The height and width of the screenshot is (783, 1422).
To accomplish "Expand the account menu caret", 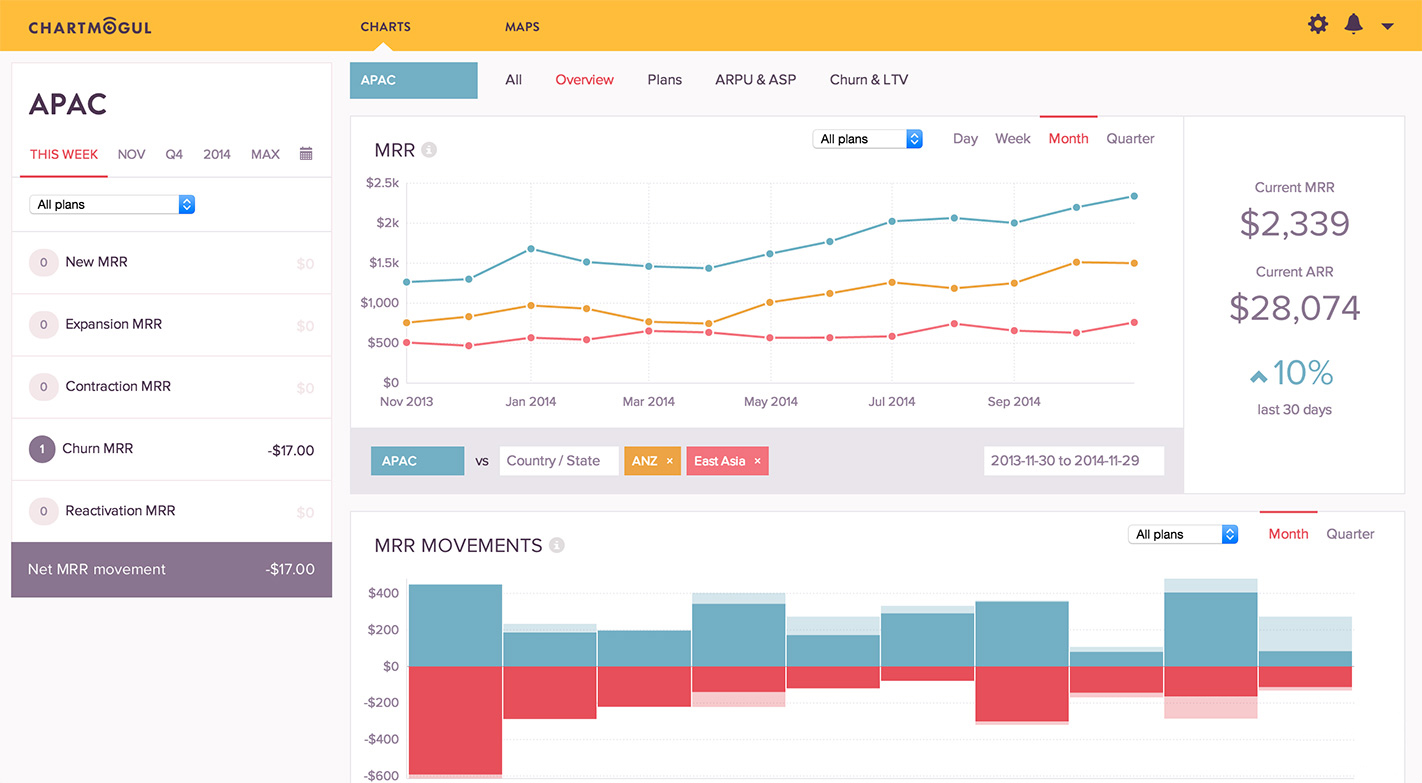I will pyautogui.click(x=1387, y=27).
